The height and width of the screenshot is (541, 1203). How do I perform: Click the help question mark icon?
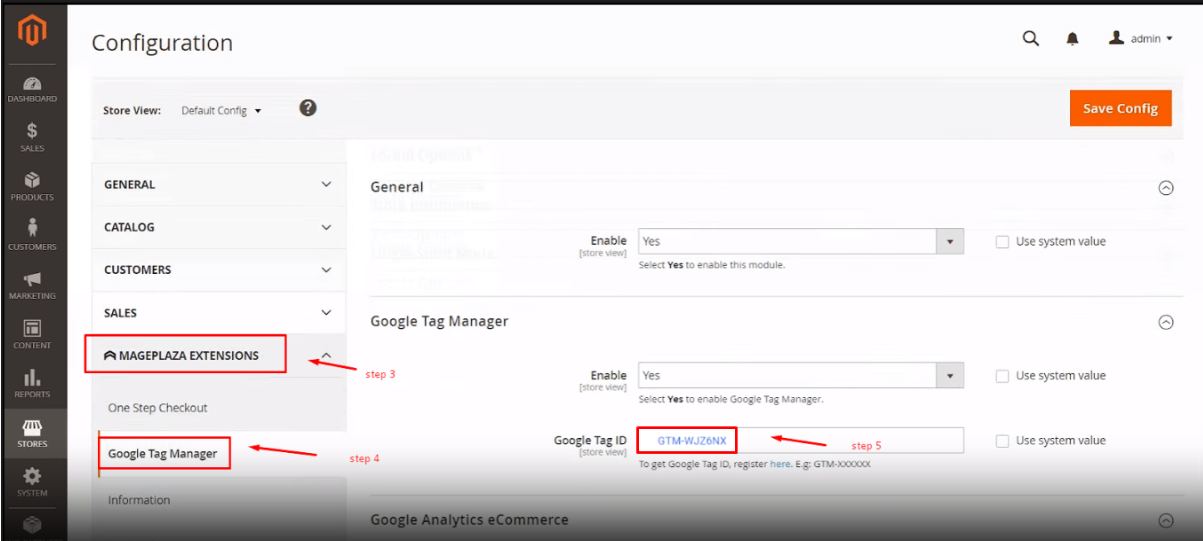pos(308,108)
